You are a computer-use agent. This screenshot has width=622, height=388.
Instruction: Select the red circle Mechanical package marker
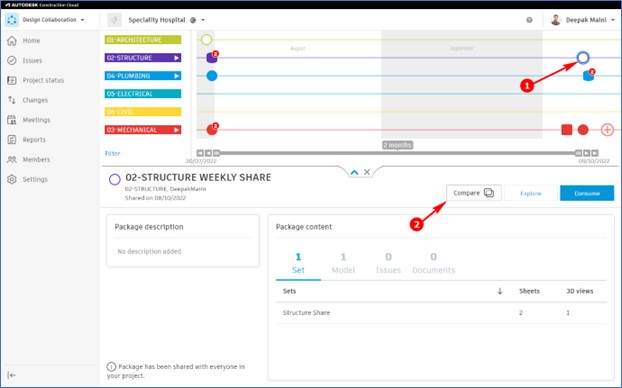(x=583, y=130)
